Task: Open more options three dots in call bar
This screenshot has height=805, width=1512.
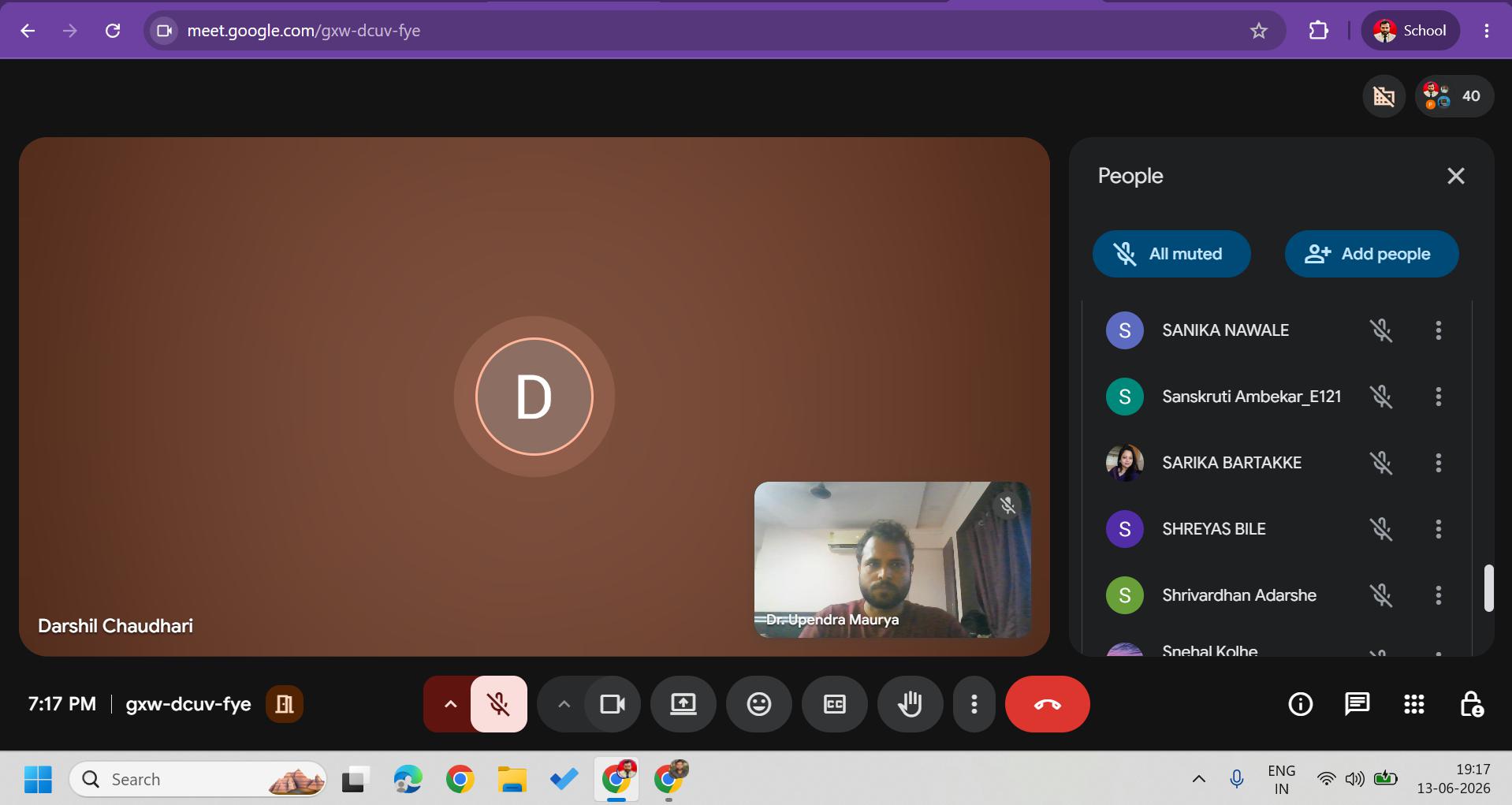Action: 974,704
